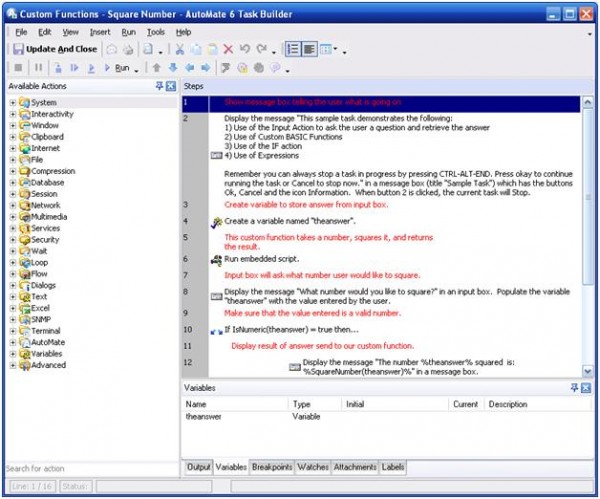Open the view layout dropdown arrow
The height and width of the screenshot is (499, 600).
coord(335,49)
